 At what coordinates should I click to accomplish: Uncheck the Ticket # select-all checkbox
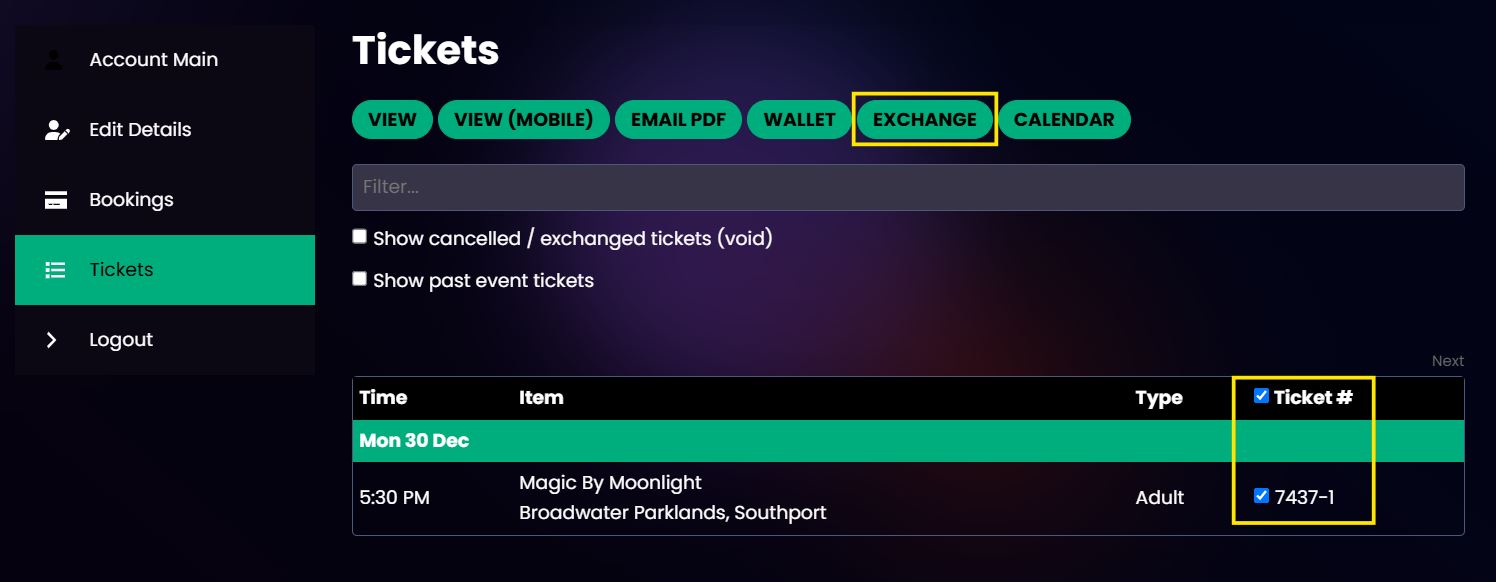click(x=1261, y=396)
